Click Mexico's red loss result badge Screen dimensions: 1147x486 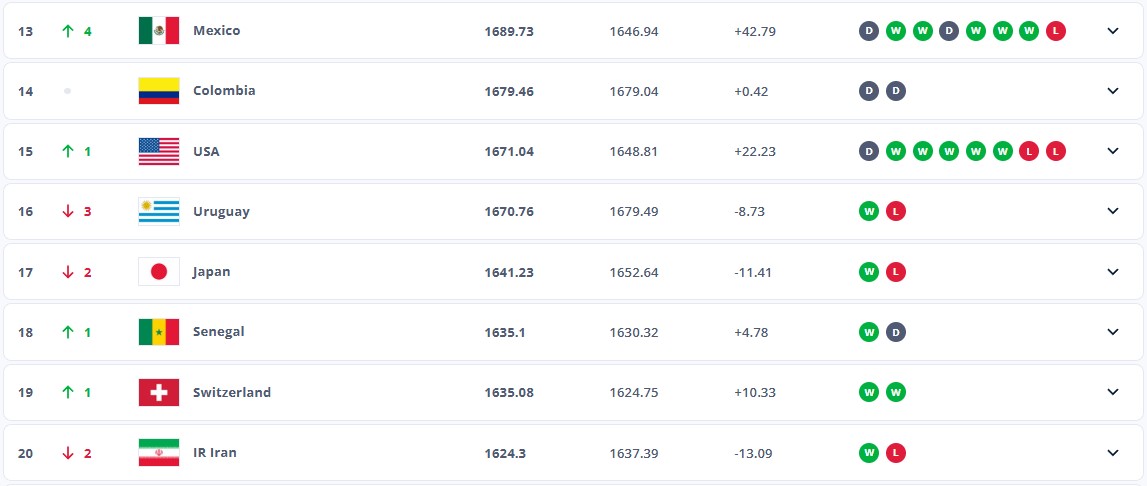click(x=1056, y=31)
